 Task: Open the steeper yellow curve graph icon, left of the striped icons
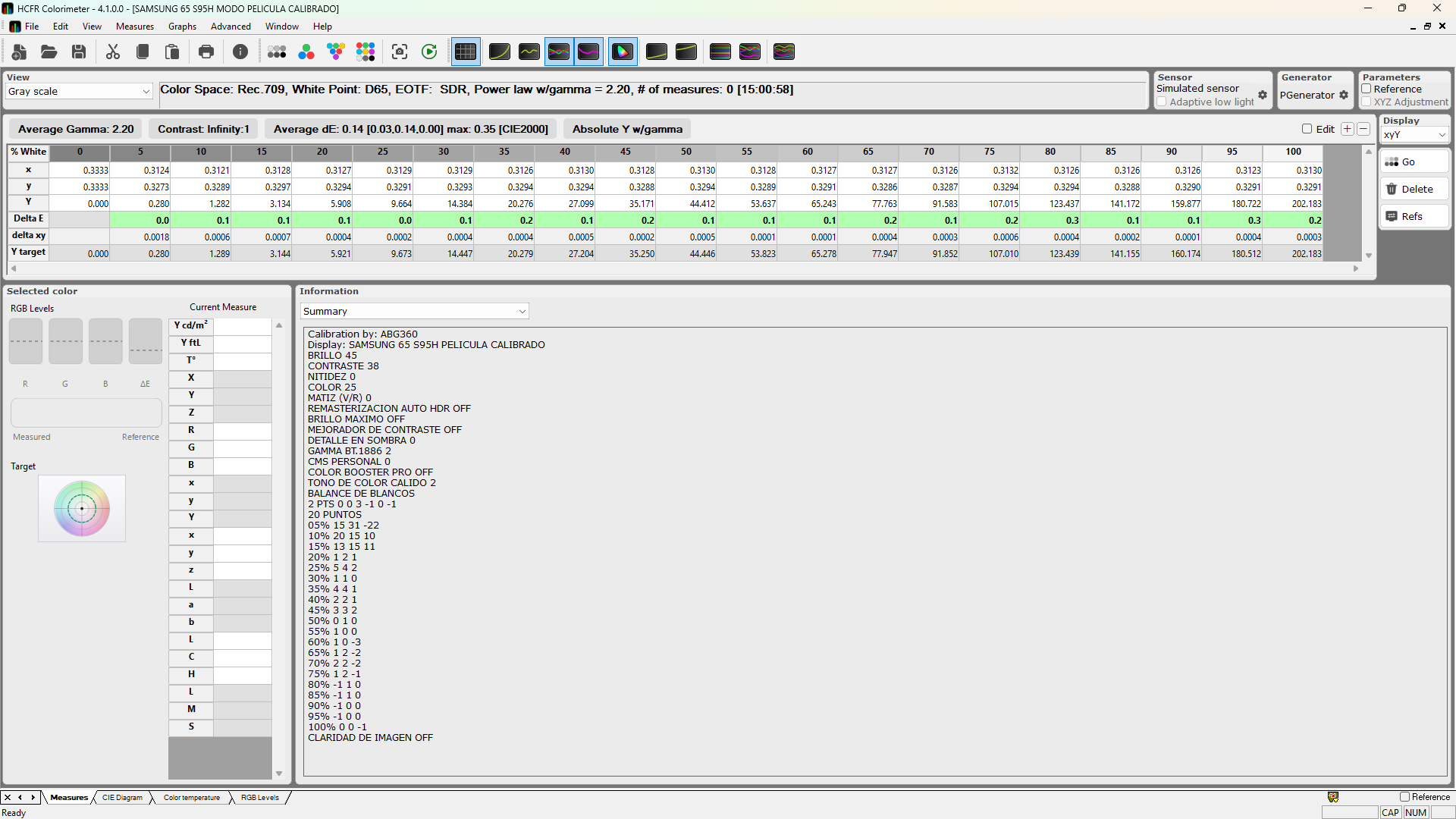pyautogui.click(x=686, y=52)
